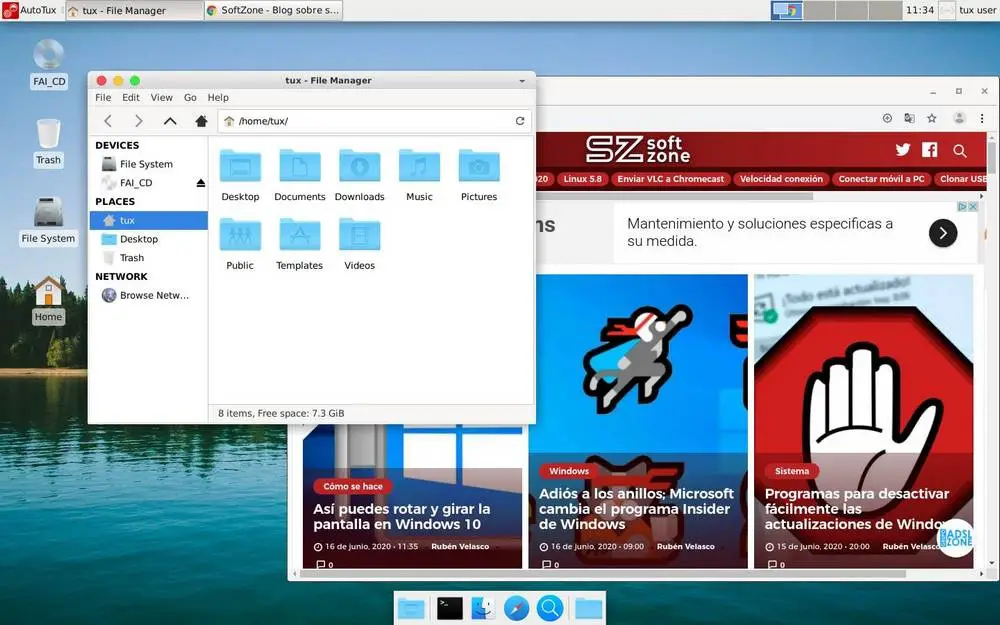Switch to tux - File Manager taskbar button

[x=135, y=10]
